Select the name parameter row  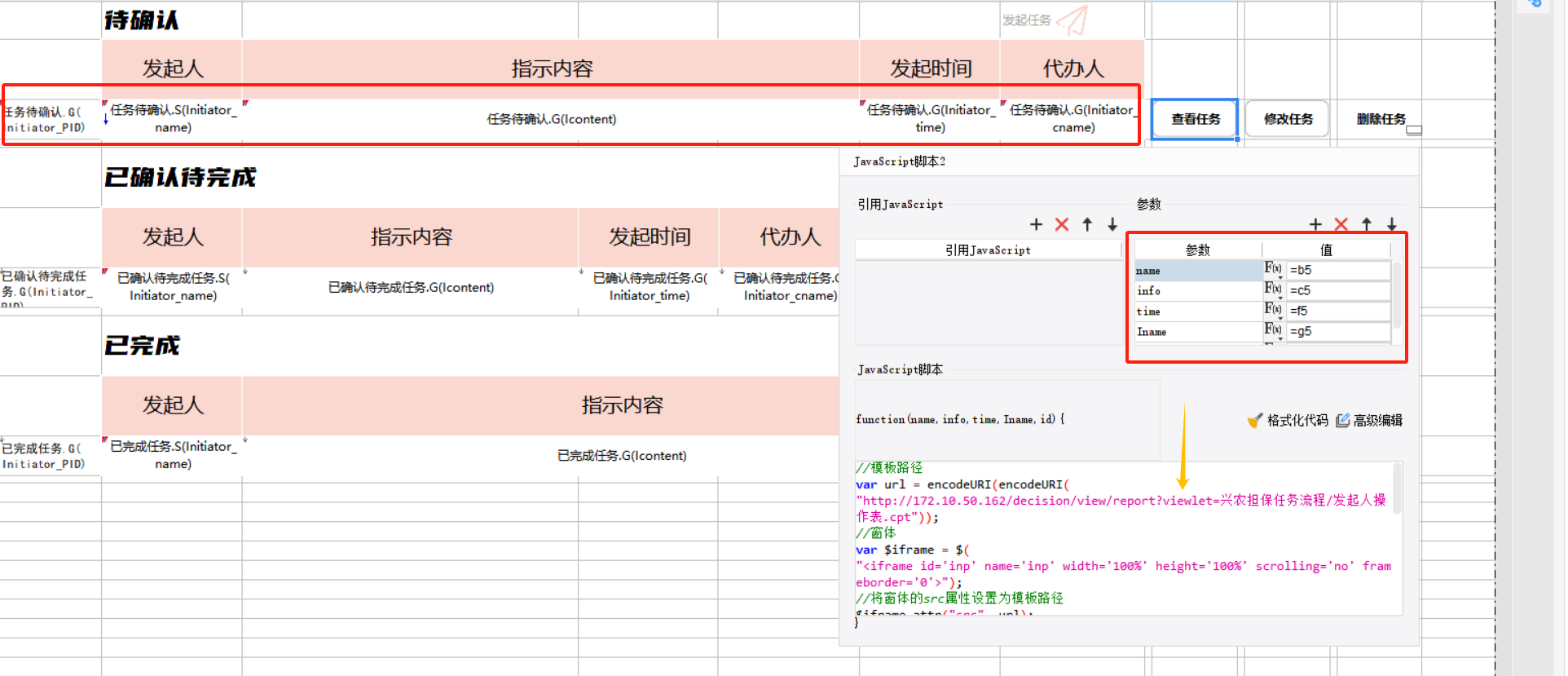coord(1198,270)
